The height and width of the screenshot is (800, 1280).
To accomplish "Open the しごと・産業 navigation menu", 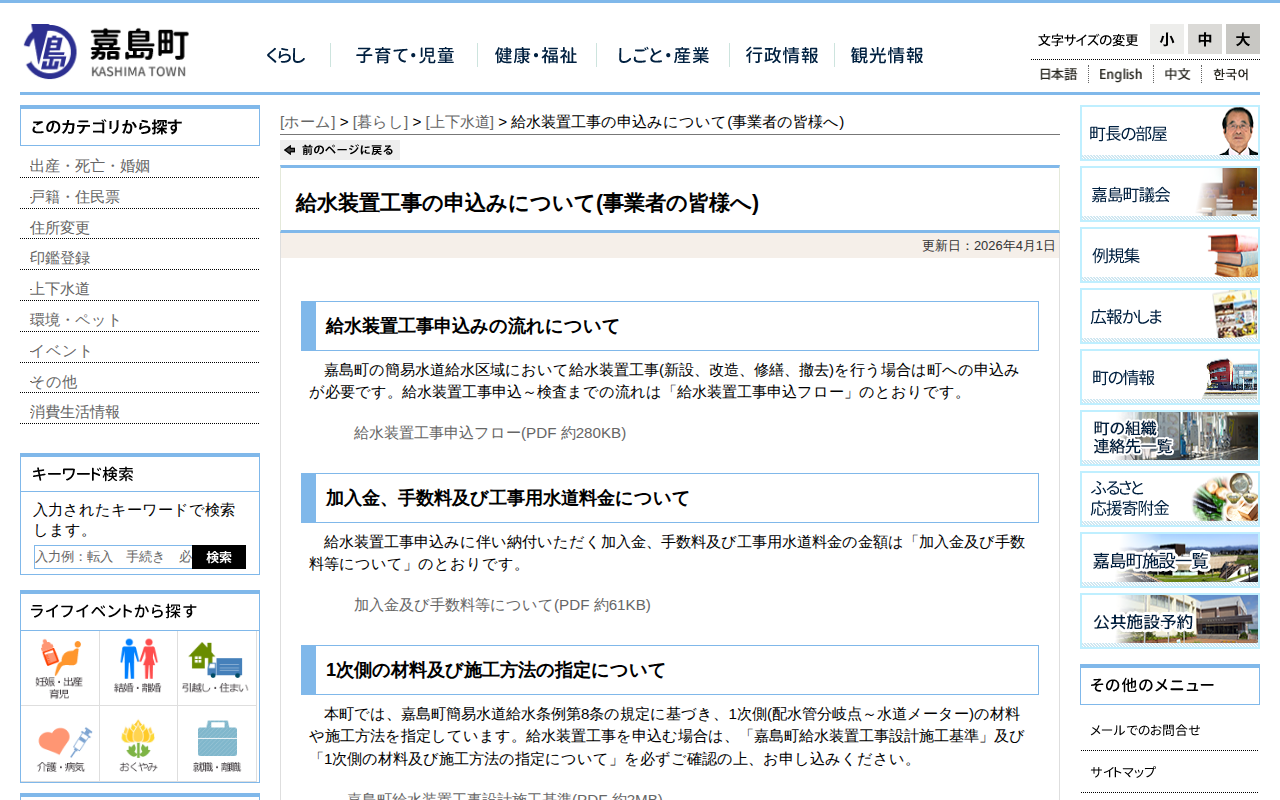I will pyautogui.click(x=663, y=56).
